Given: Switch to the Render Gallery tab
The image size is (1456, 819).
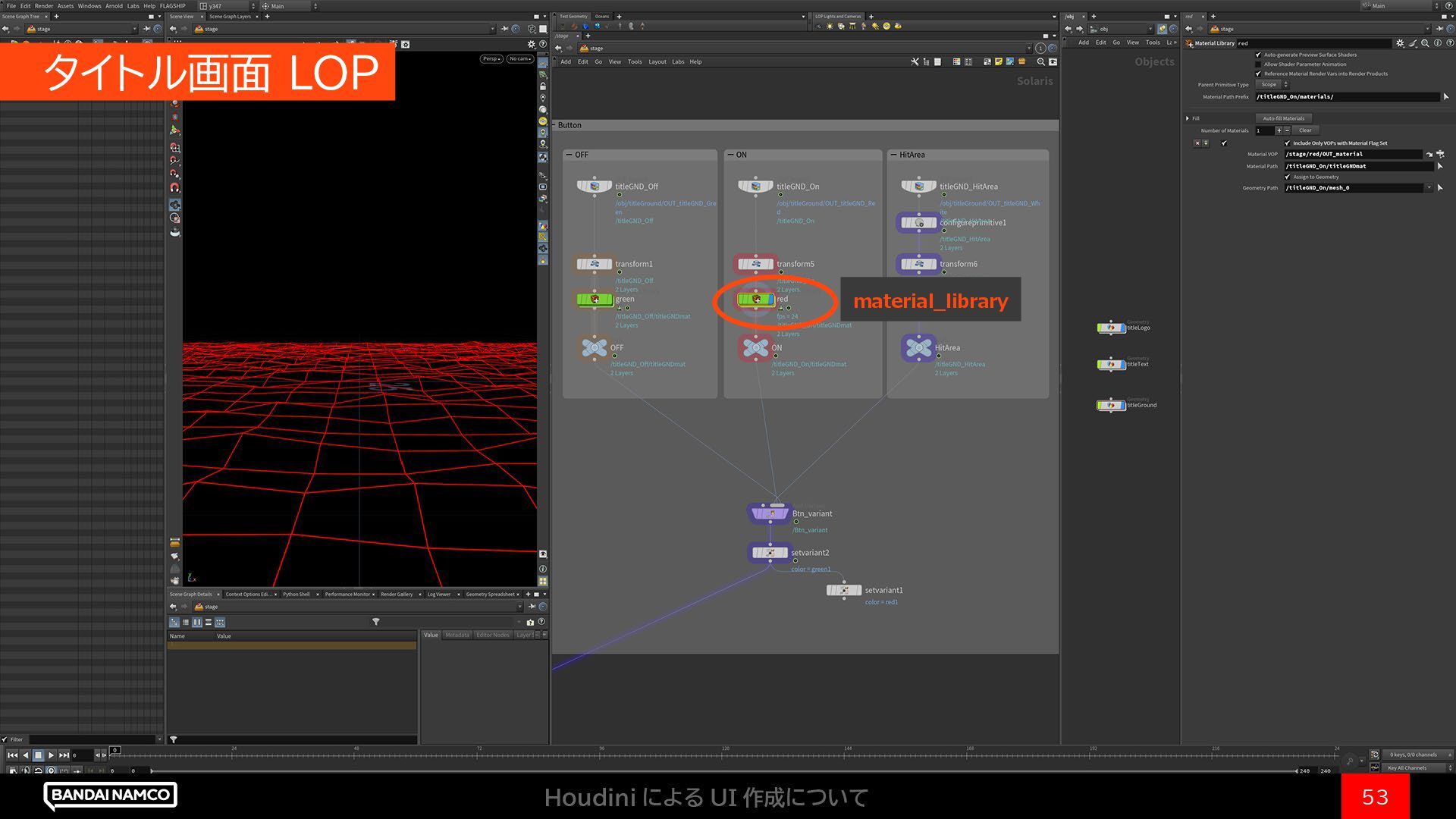Looking at the screenshot, I should pyautogui.click(x=396, y=595).
